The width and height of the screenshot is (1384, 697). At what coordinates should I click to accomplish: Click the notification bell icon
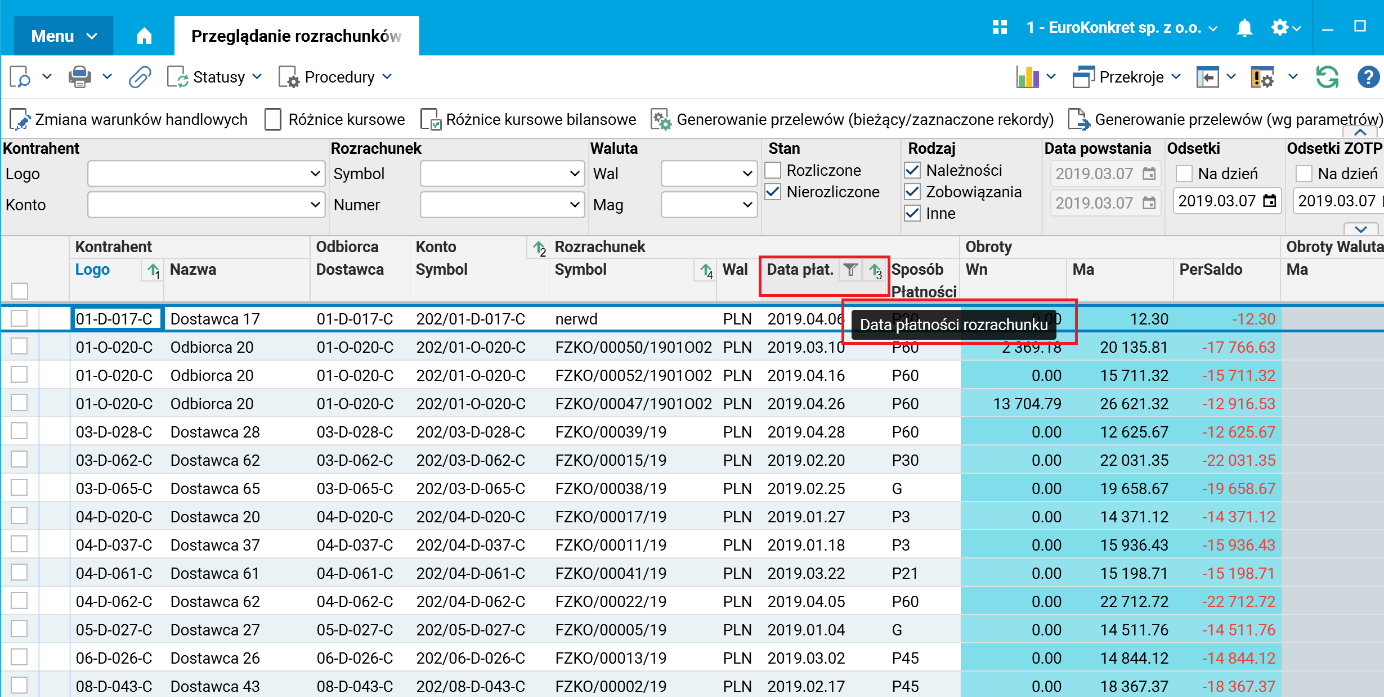(1244, 28)
